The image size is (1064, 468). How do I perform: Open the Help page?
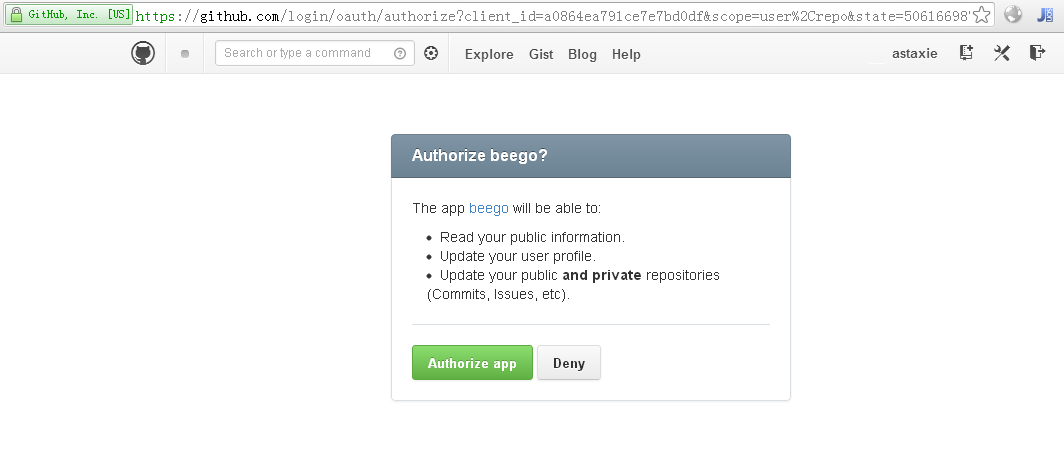[626, 54]
